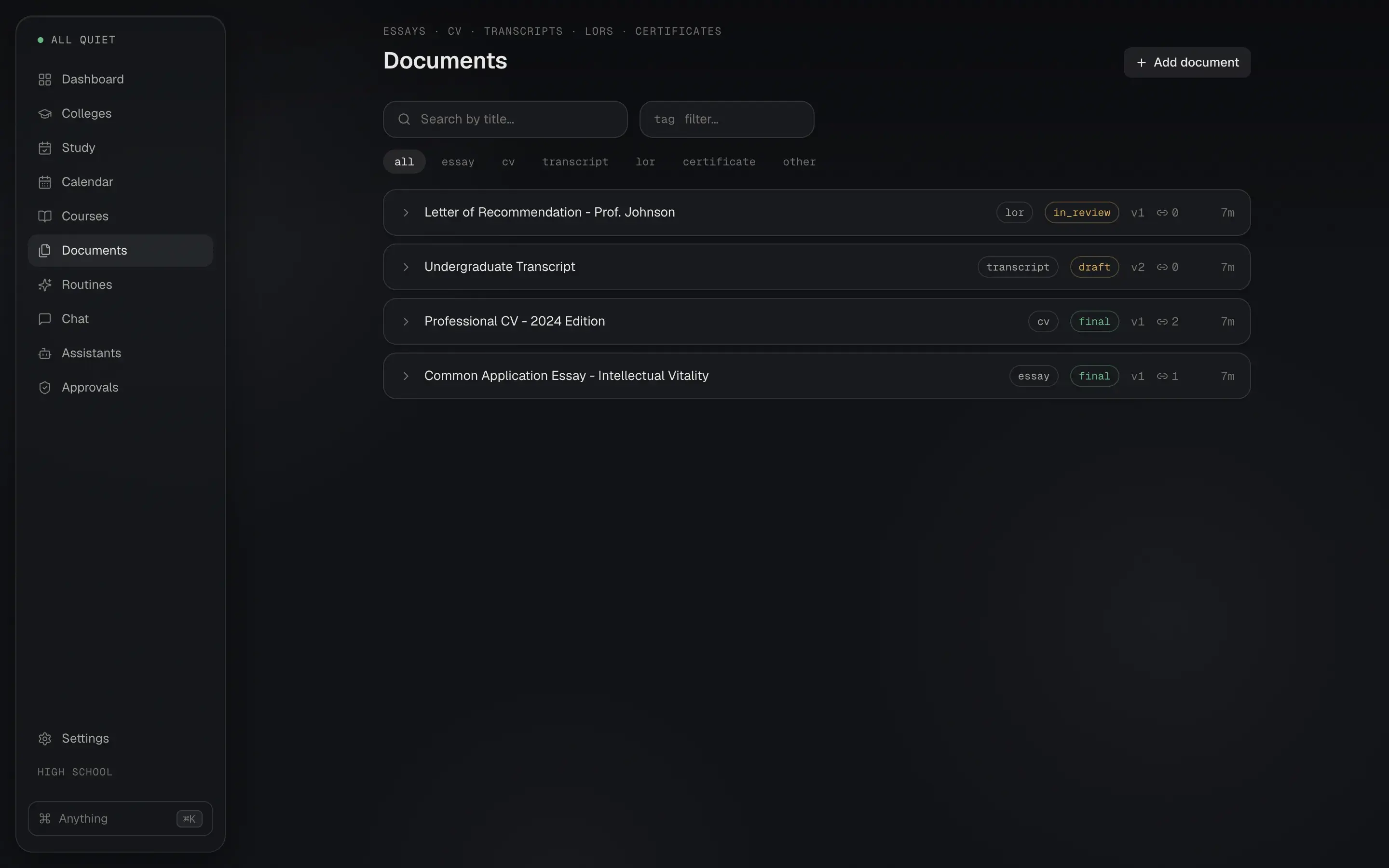Click the 'cv' type tag on Professional CV row

point(1043,322)
